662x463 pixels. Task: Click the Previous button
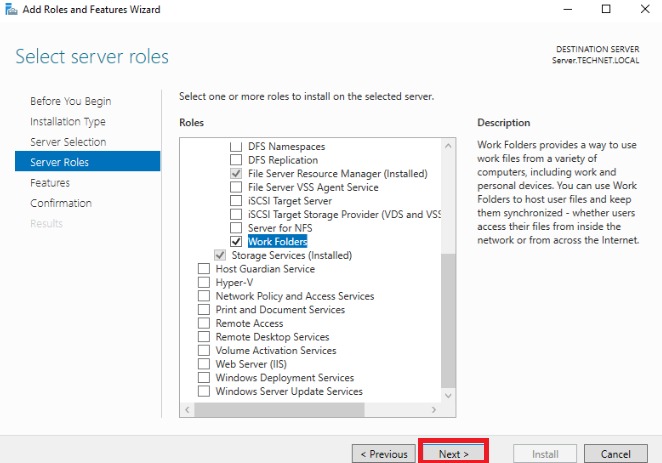click(384, 454)
